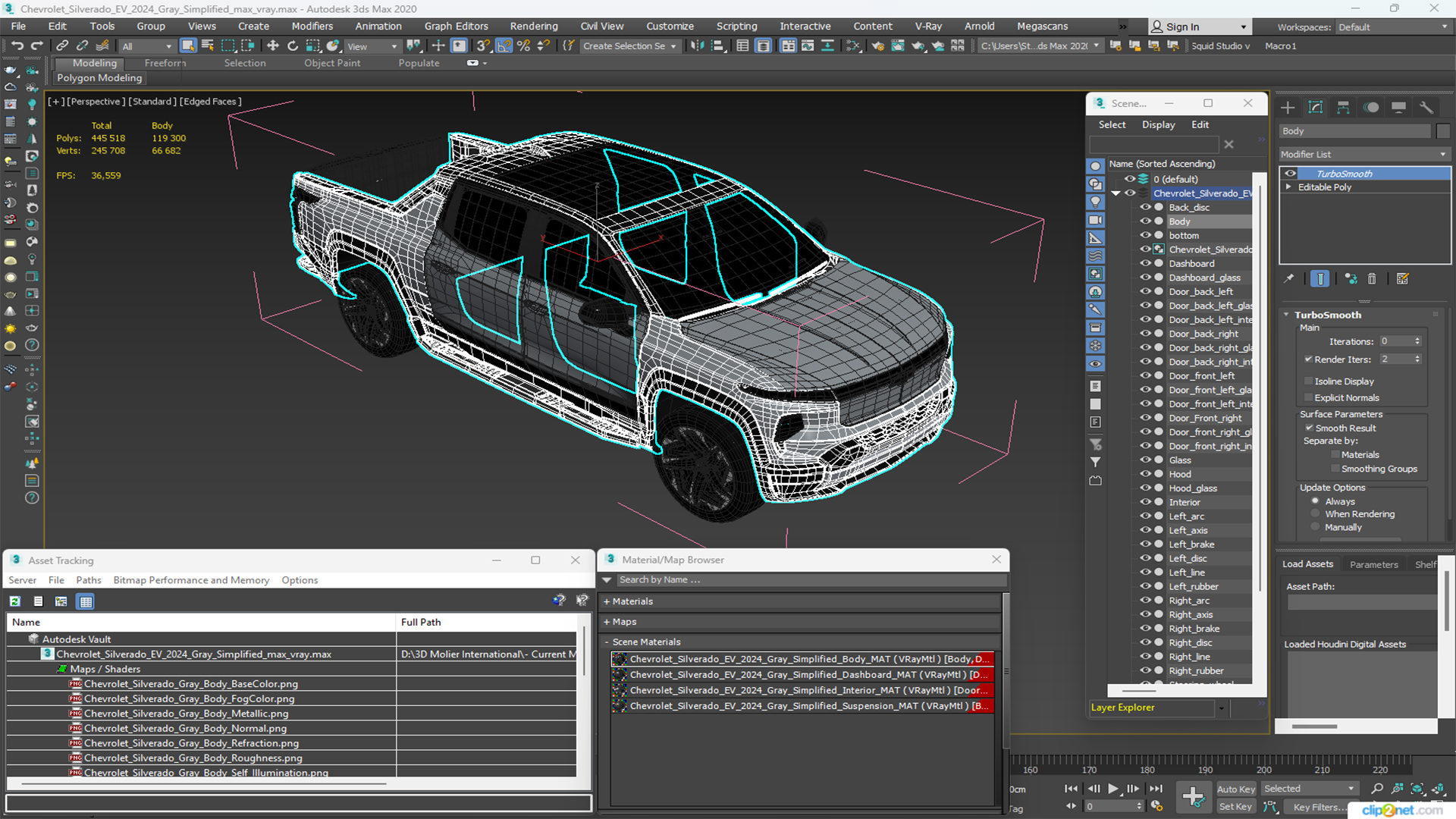This screenshot has height=819, width=1456.
Task: Toggle the Smooth Result checkbox
Action: (x=1309, y=428)
